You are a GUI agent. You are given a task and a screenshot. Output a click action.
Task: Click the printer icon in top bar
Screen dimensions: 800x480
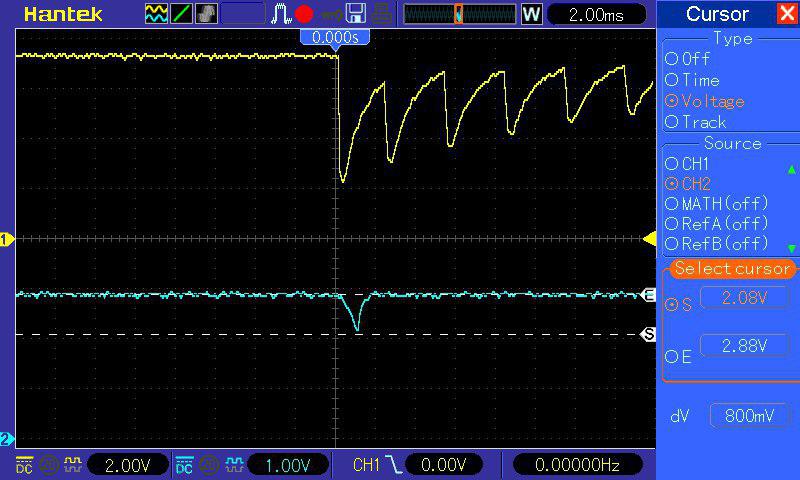coord(381,14)
